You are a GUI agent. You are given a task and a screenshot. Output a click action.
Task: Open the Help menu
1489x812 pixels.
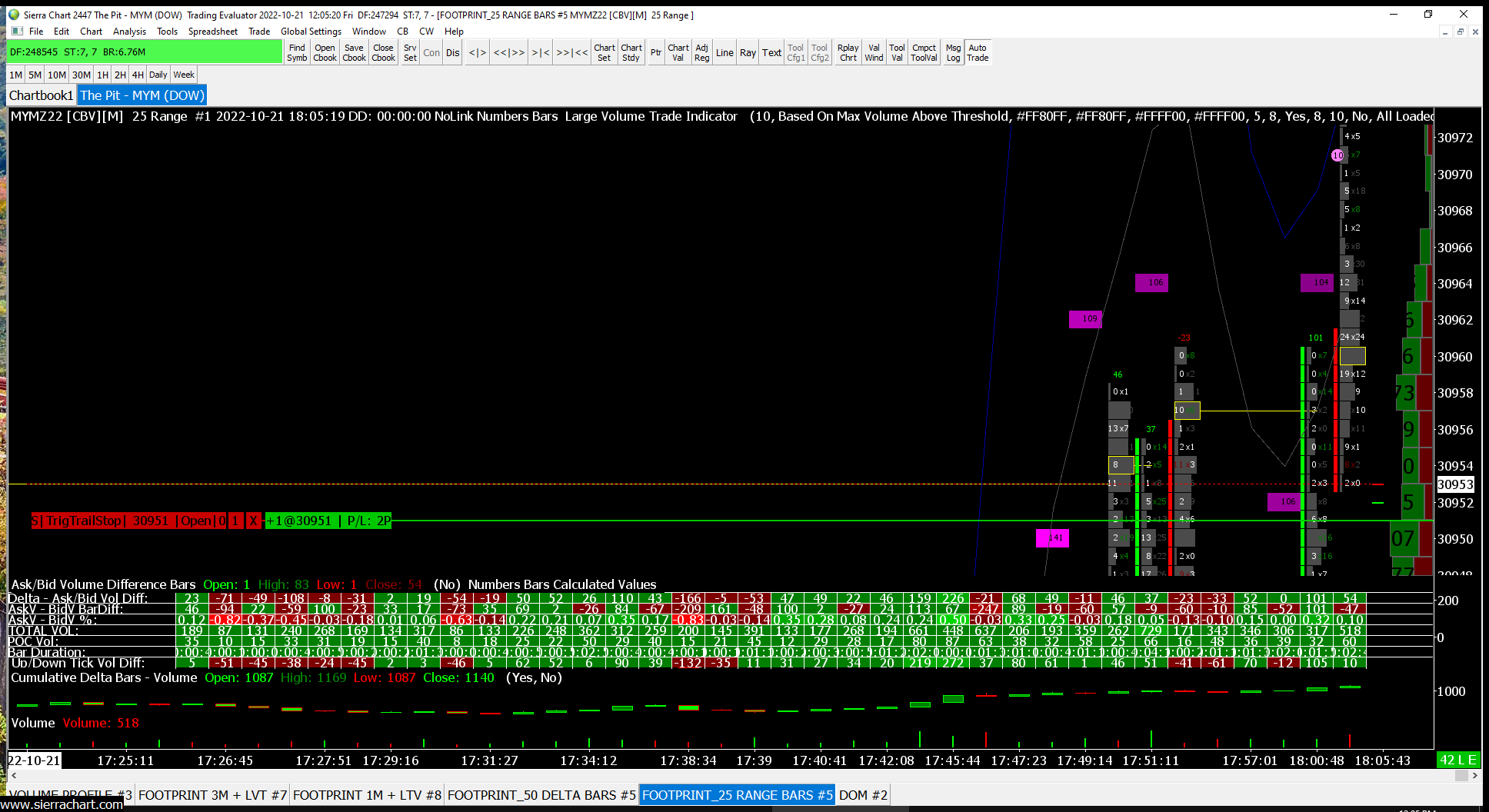click(454, 32)
